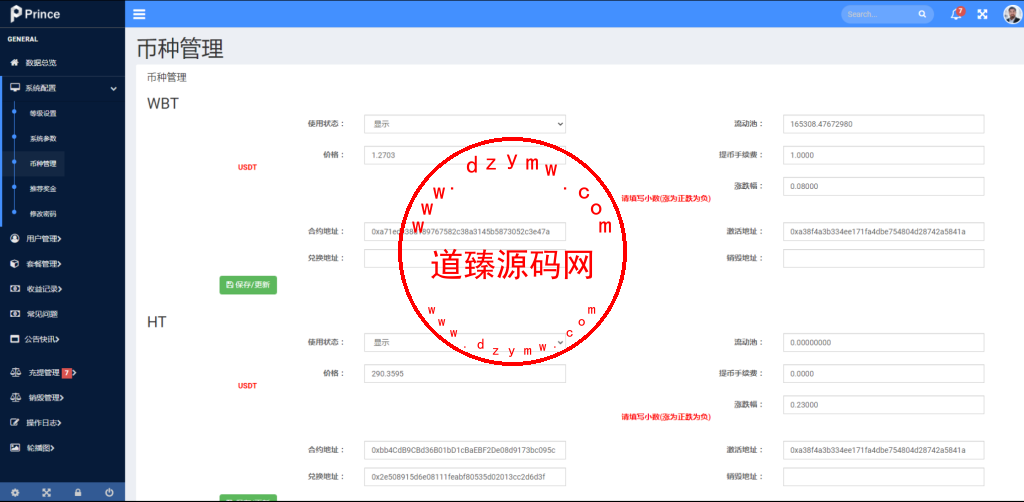The width and height of the screenshot is (1024, 502).
Task: Edit WBT 流动池 field
Action: (884, 123)
